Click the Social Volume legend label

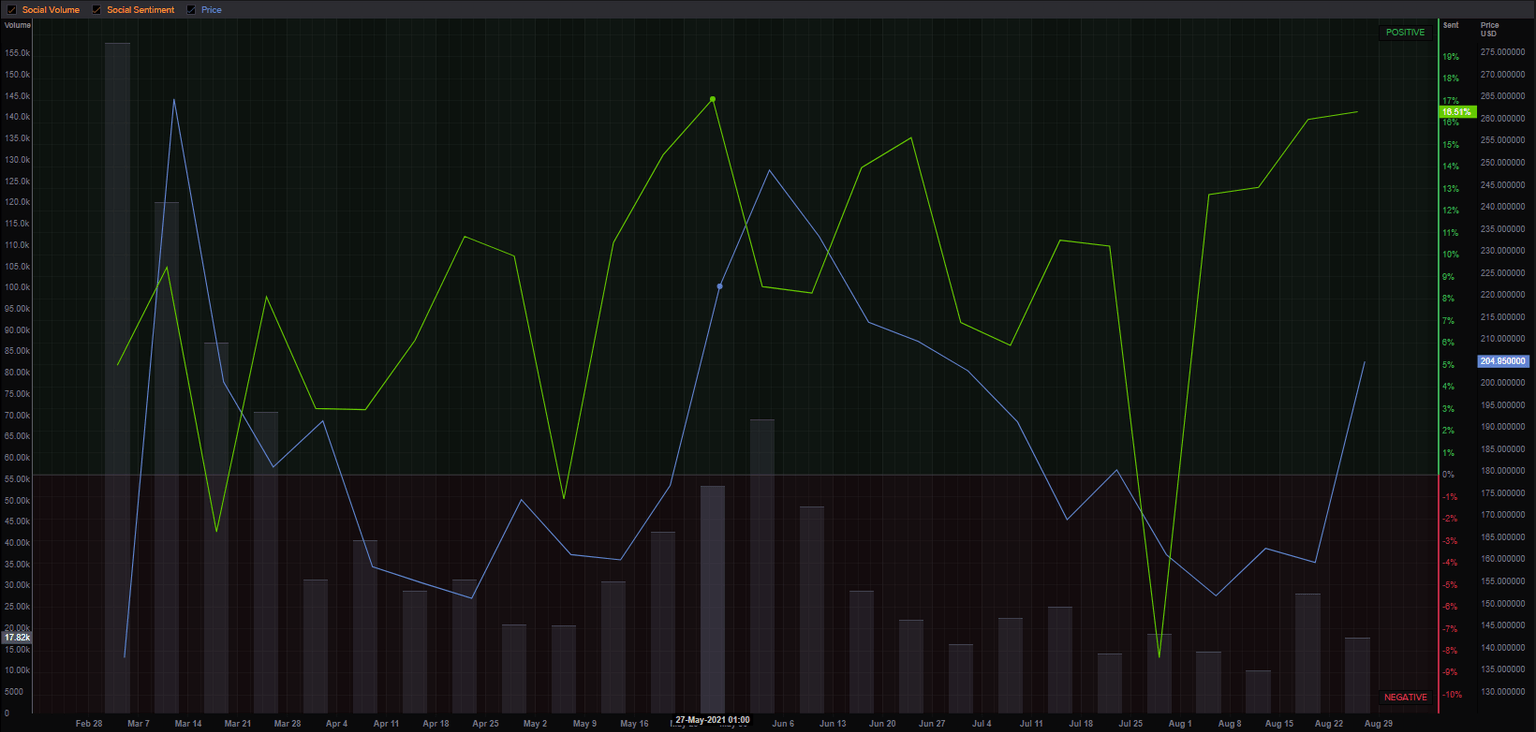50,10
